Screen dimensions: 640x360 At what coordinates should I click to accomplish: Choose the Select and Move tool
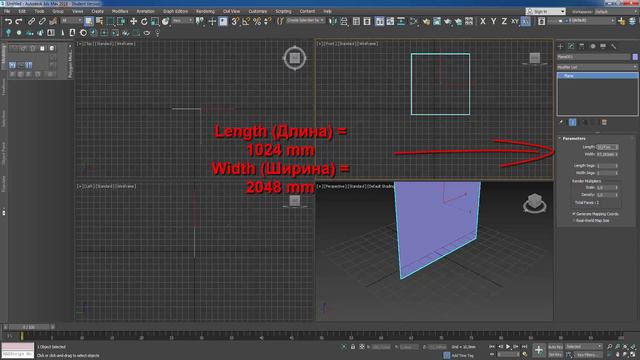[133, 21]
